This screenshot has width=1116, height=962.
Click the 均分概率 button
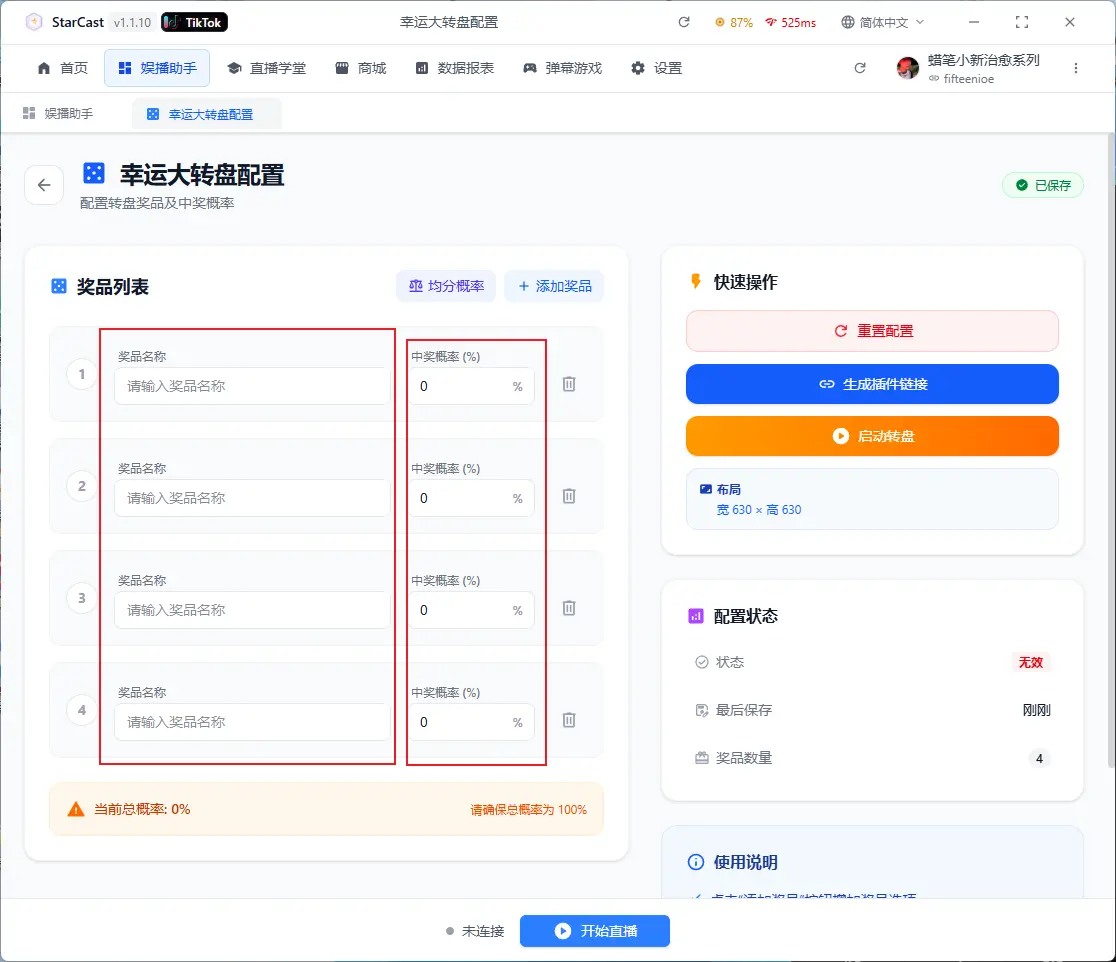tap(446, 286)
